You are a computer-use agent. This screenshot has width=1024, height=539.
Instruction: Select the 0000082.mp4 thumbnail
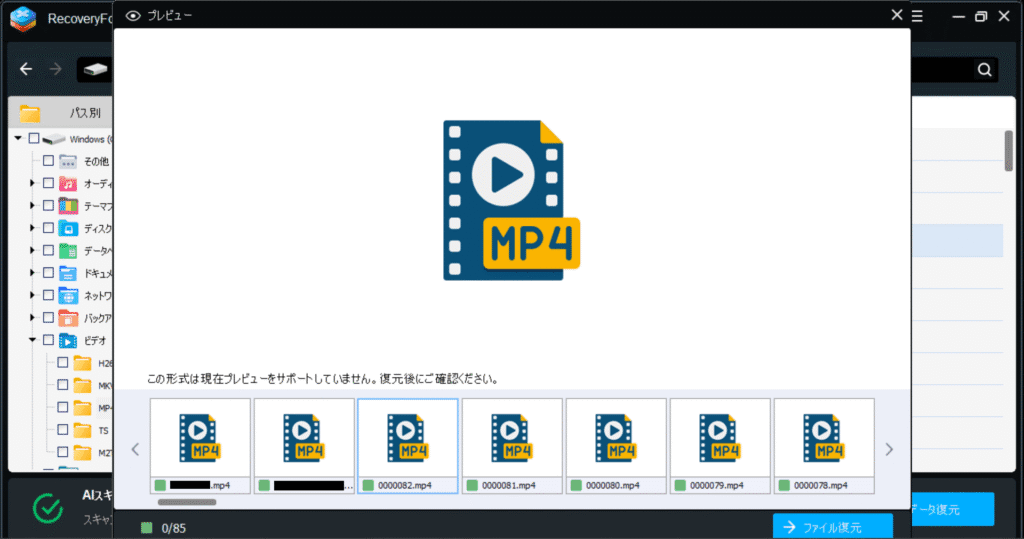click(408, 446)
